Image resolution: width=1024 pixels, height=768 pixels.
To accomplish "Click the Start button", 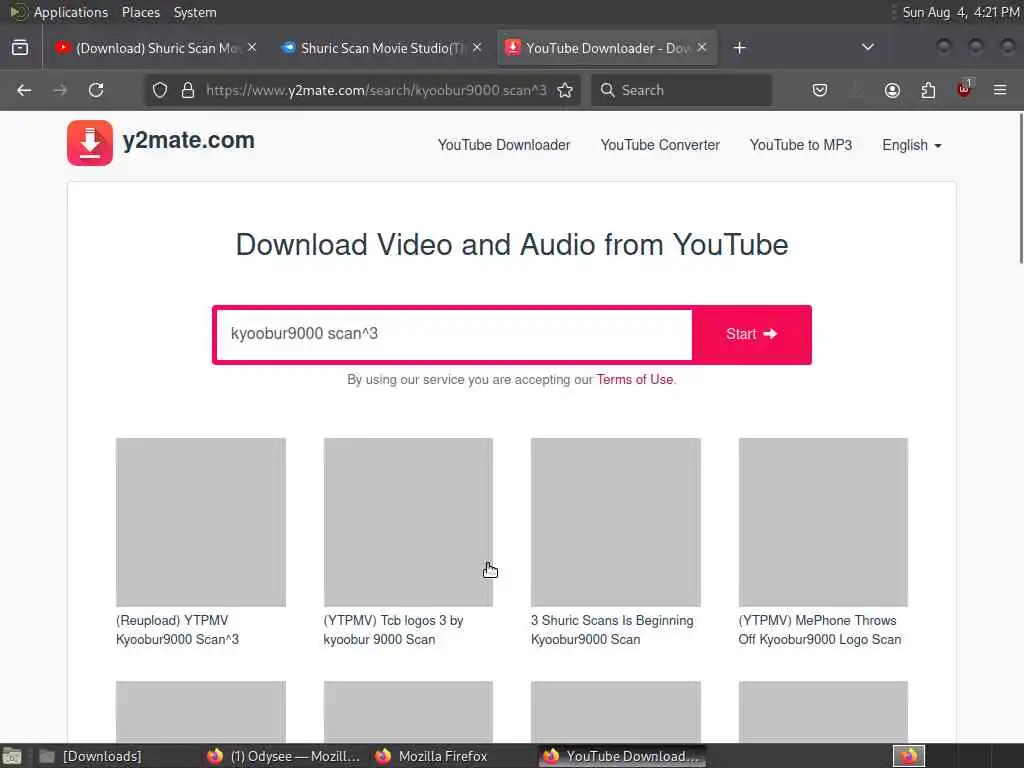I will click(x=752, y=334).
